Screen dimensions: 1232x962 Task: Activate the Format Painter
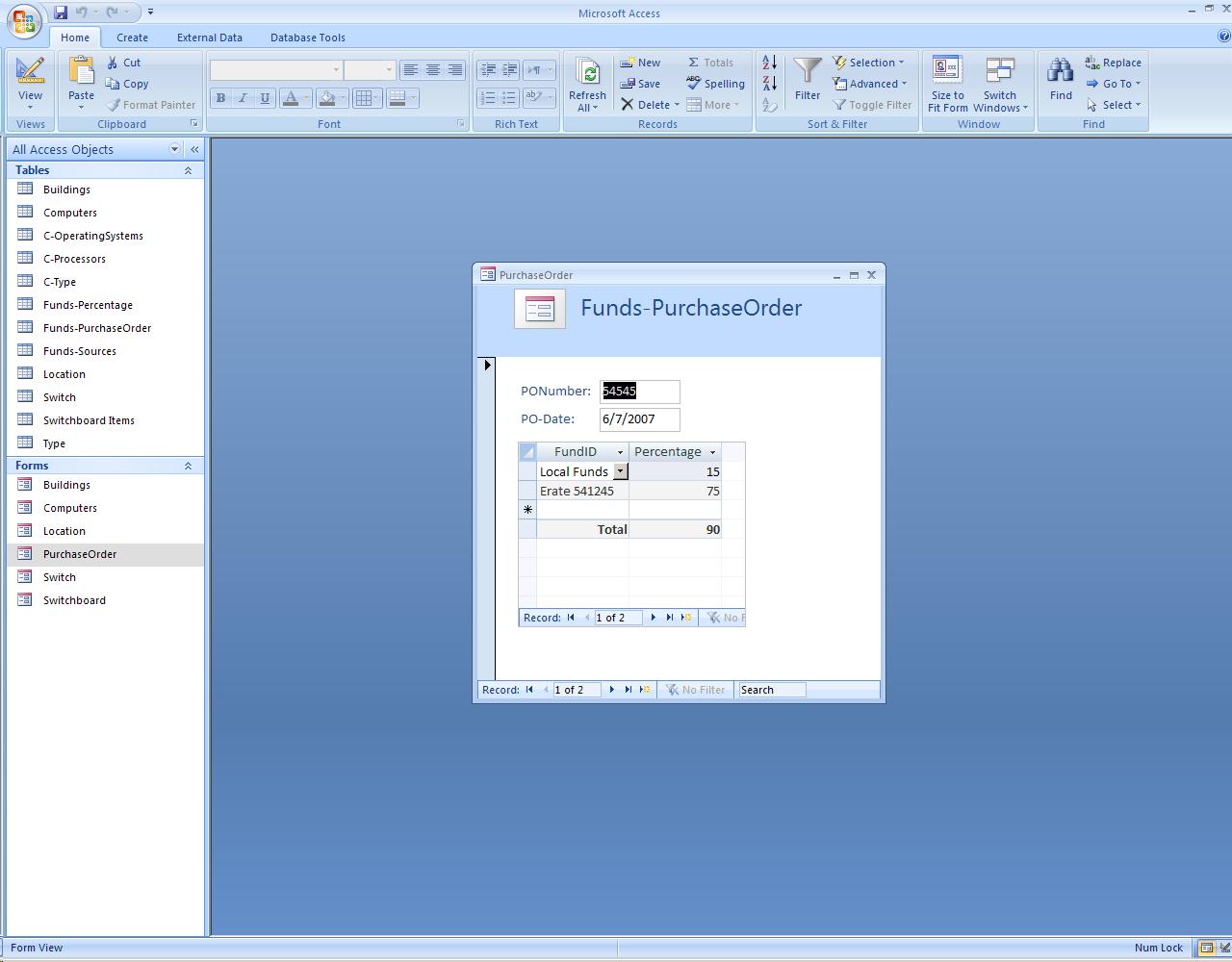click(151, 105)
